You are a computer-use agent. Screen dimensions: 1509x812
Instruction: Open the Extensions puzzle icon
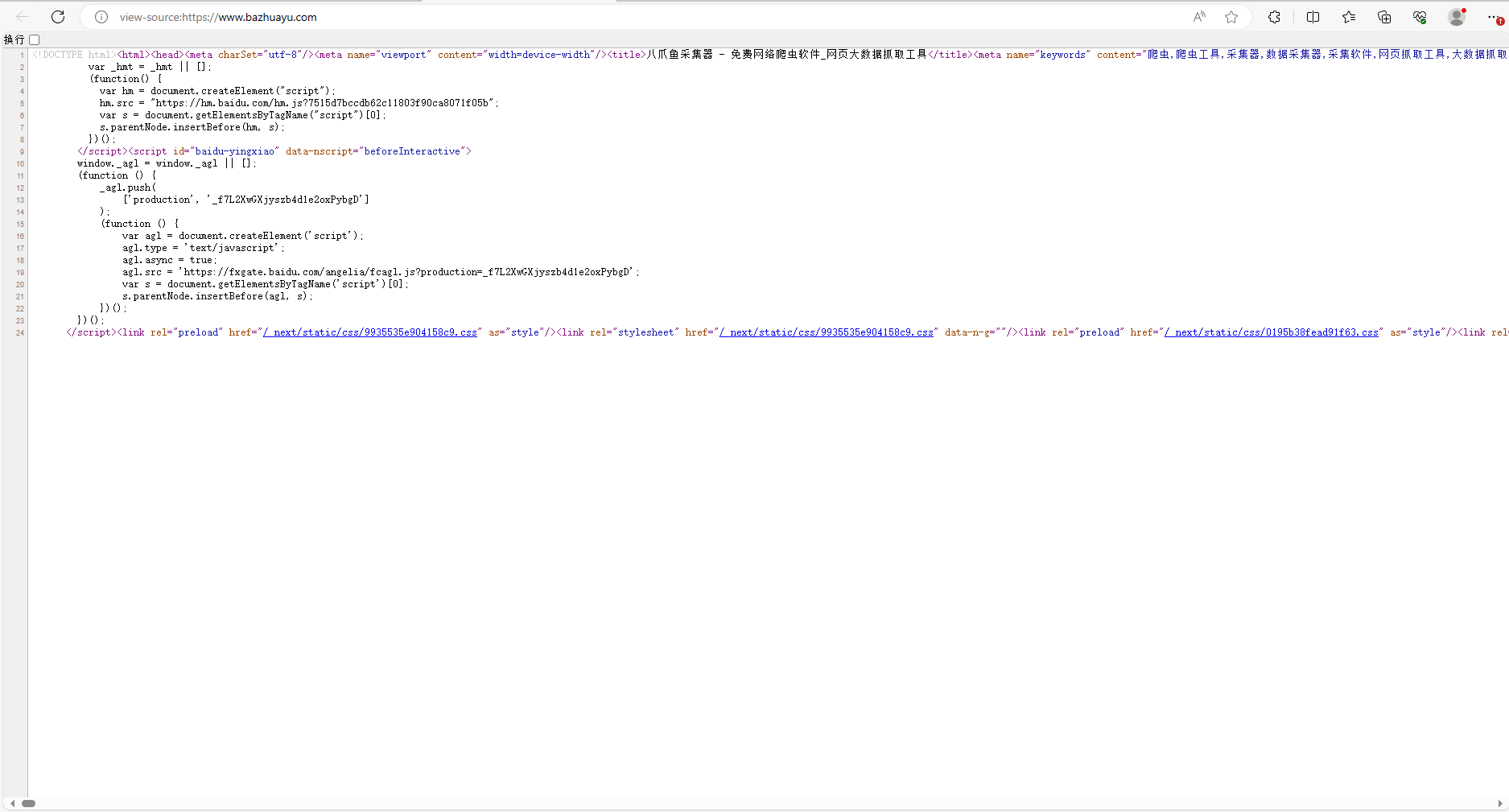tap(1274, 17)
